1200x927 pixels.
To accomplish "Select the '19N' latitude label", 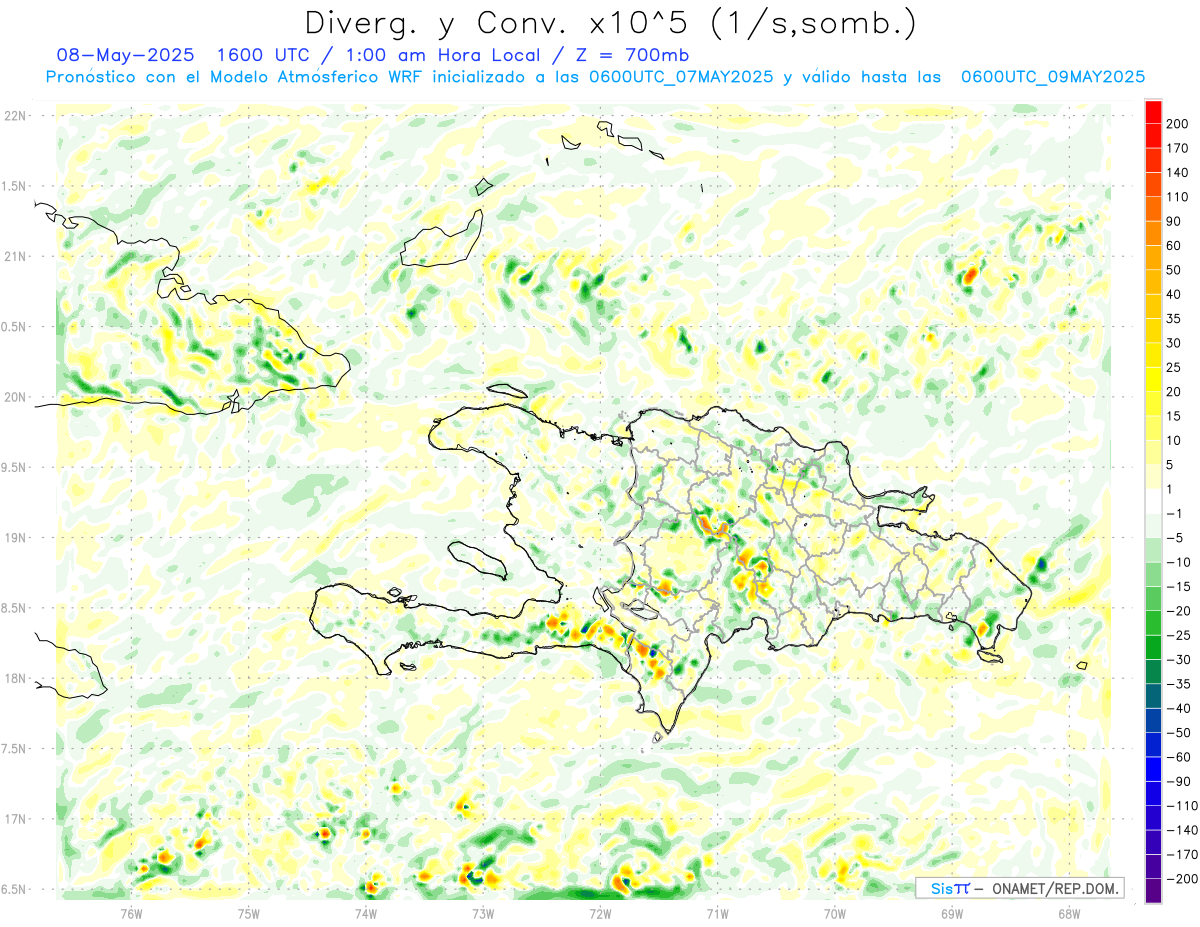I will click(15, 538).
